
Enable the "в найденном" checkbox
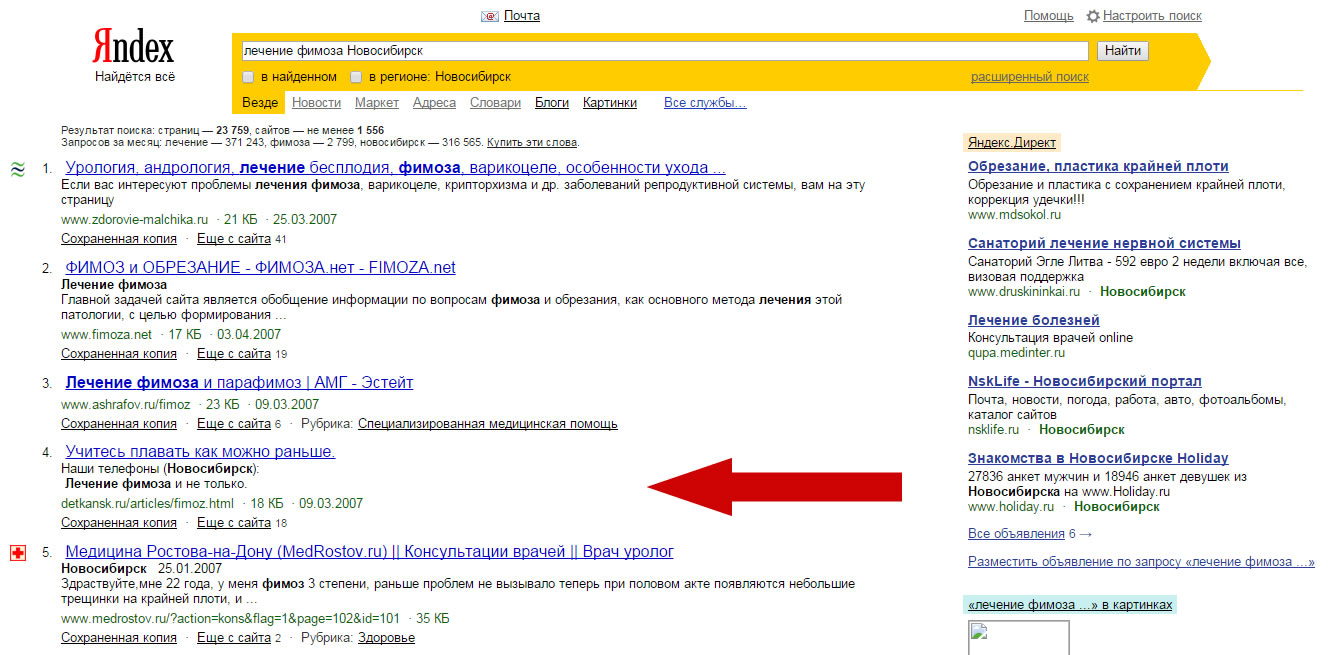coord(248,77)
